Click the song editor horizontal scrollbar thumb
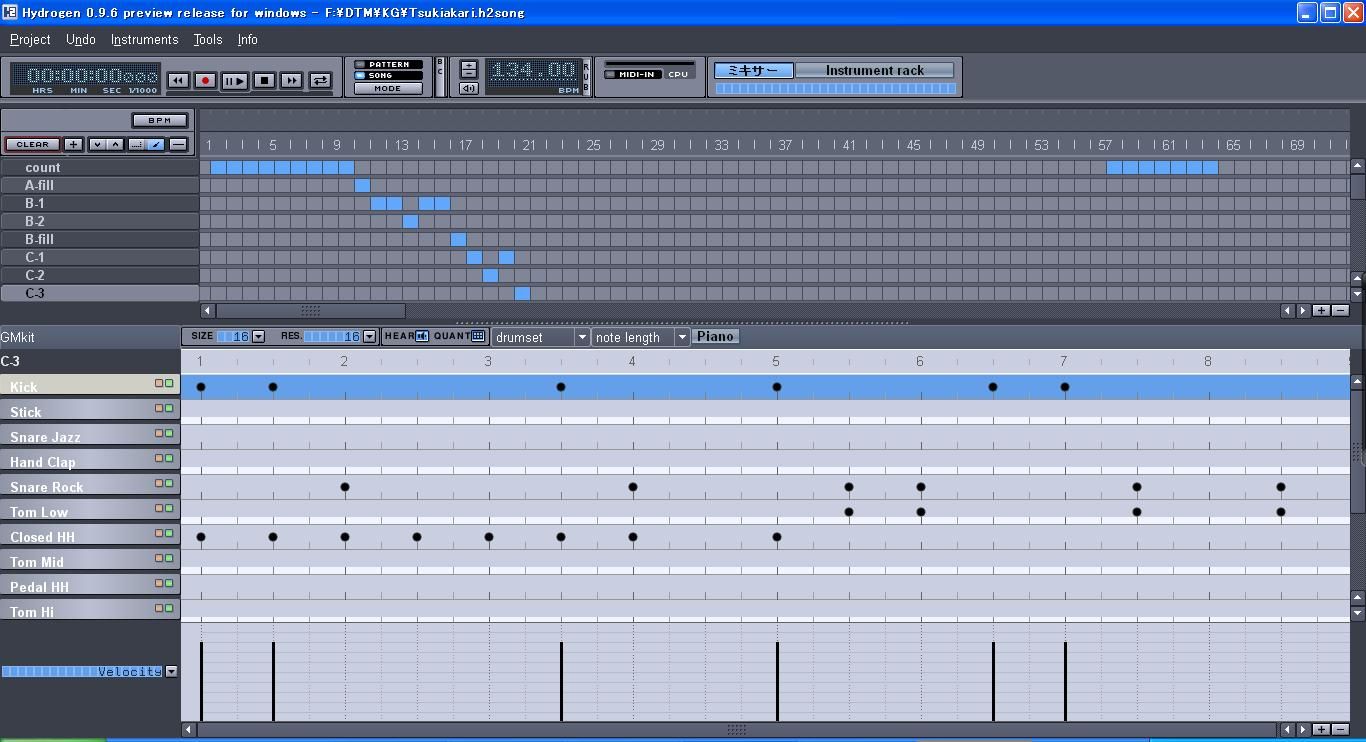This screenshot has height=742, width=1366. click(311, 311)
